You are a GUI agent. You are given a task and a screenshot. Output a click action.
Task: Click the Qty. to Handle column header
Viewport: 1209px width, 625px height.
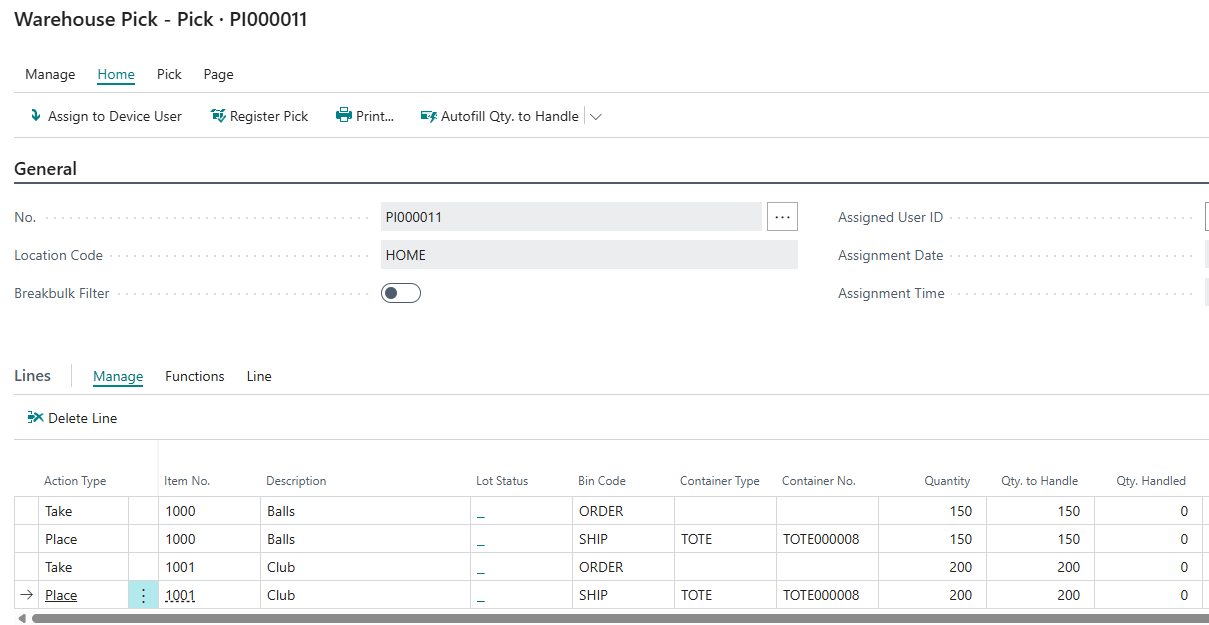pyautogui.click(x=1039, y=481)
